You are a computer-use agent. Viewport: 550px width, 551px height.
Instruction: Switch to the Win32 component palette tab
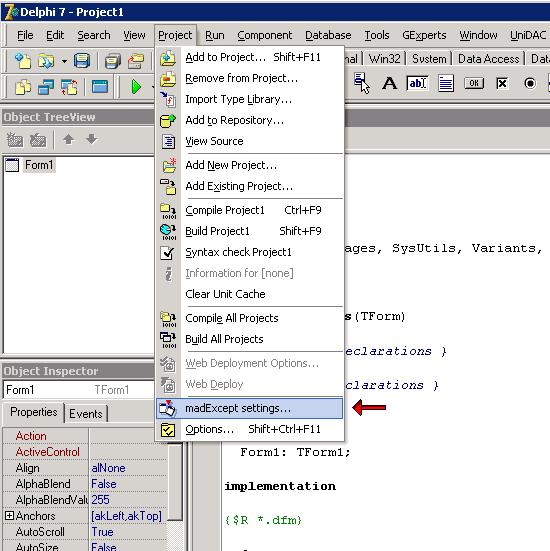[x=384, y=59]
